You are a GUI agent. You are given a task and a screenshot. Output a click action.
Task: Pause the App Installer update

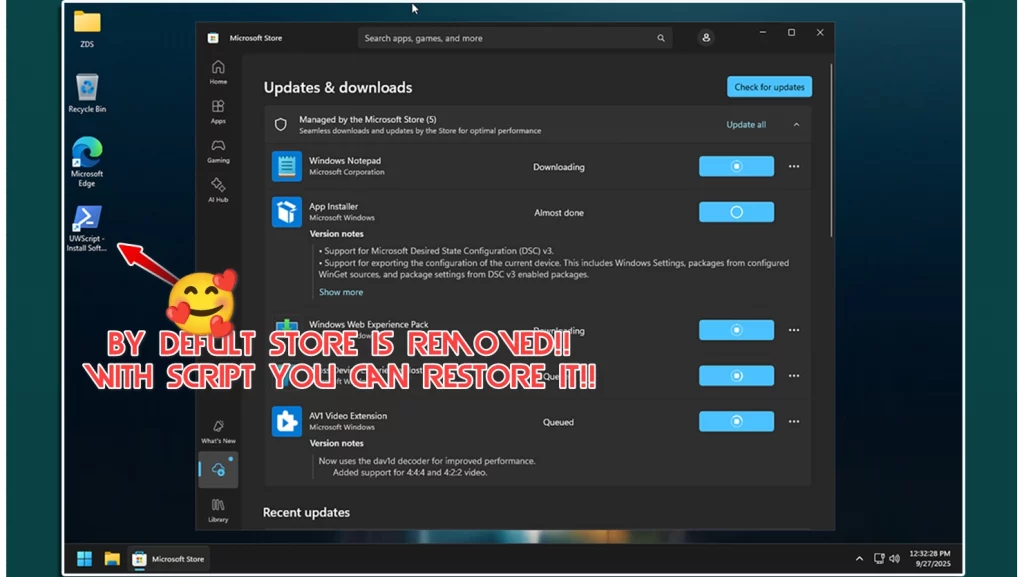(736, 212)
